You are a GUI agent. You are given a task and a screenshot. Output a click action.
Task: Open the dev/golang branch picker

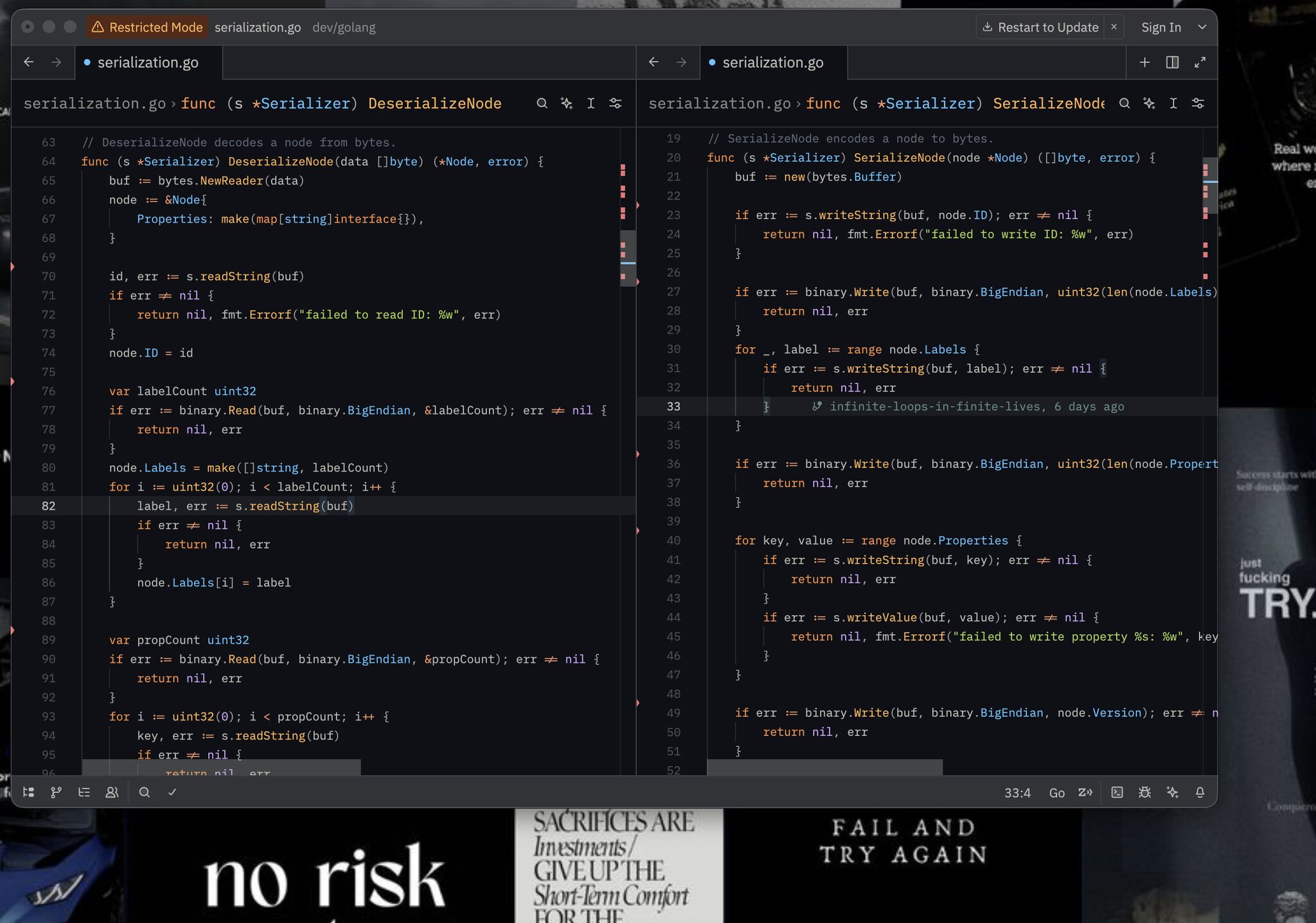(344, 28)
